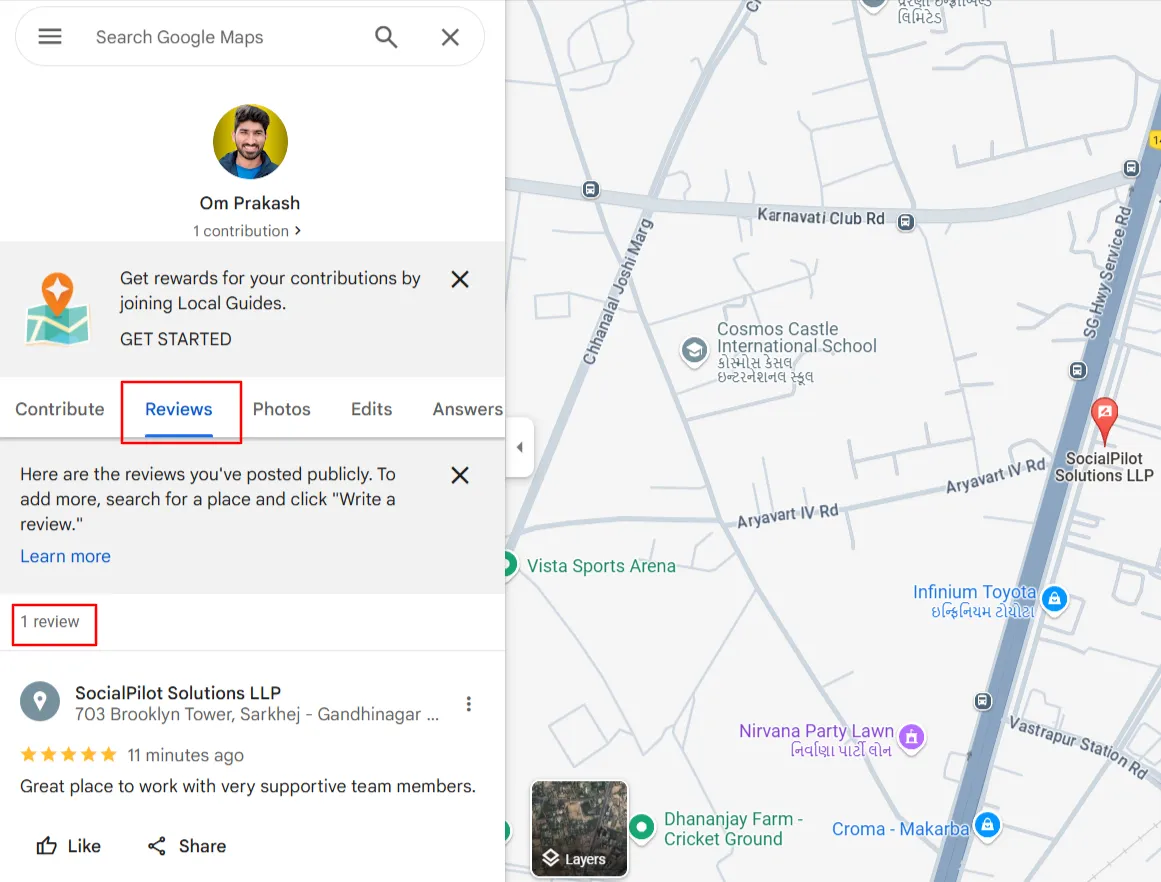Like the SocialPilot review
Viewport: 1161px width, 882px height.
[68, 845]
